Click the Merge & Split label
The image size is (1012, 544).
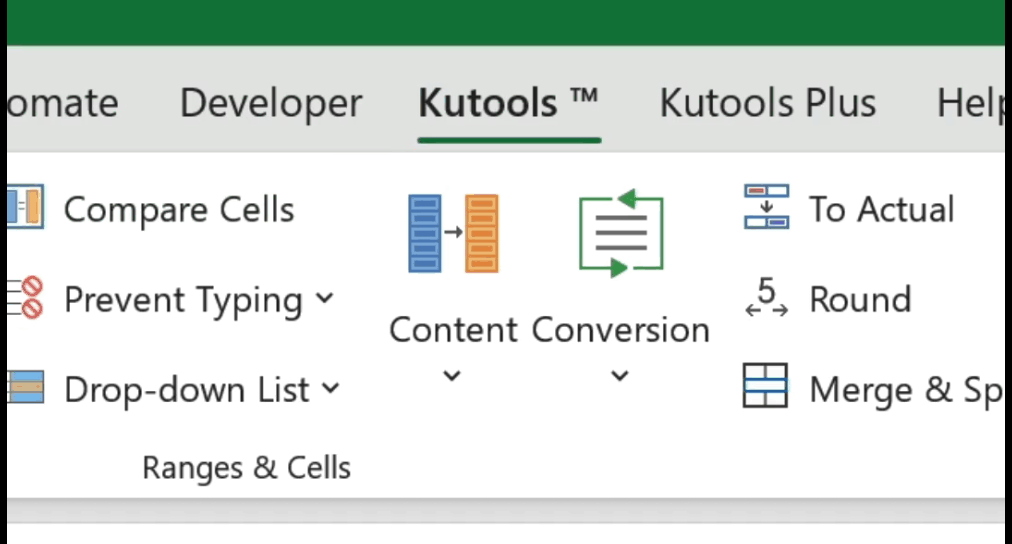point(907,390)
